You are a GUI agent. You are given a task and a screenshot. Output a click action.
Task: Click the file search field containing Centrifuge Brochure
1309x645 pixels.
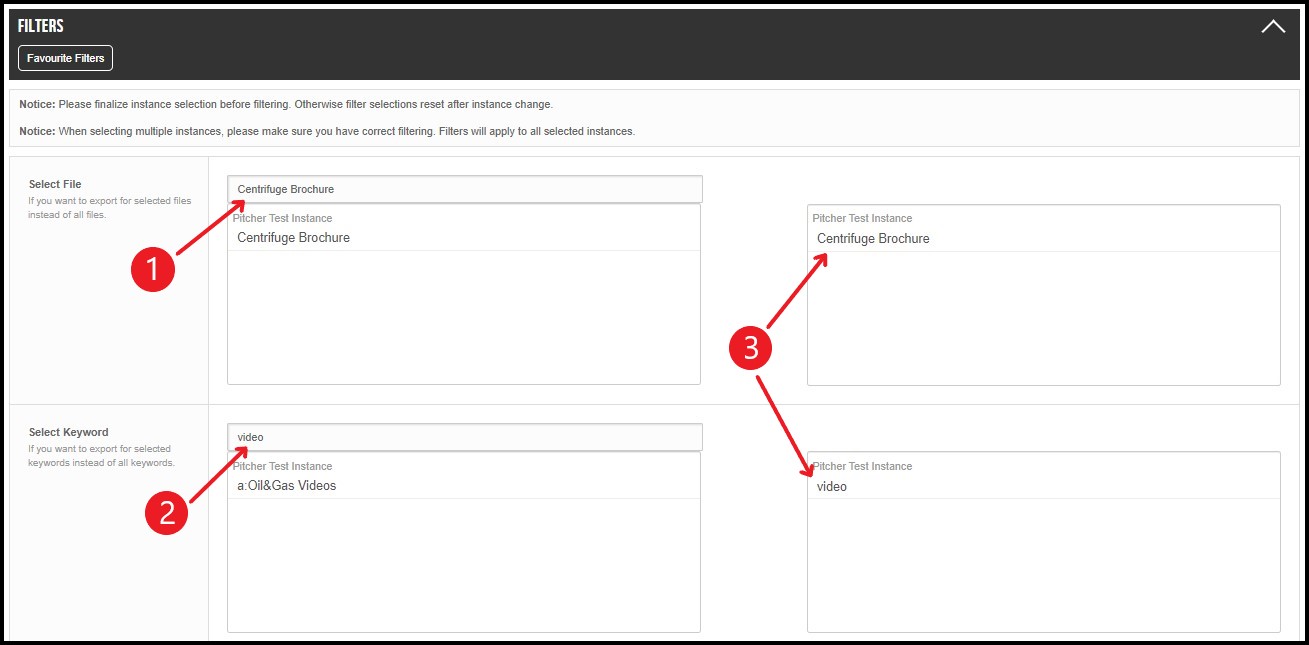pyautogui.click(x=464, y=189)
